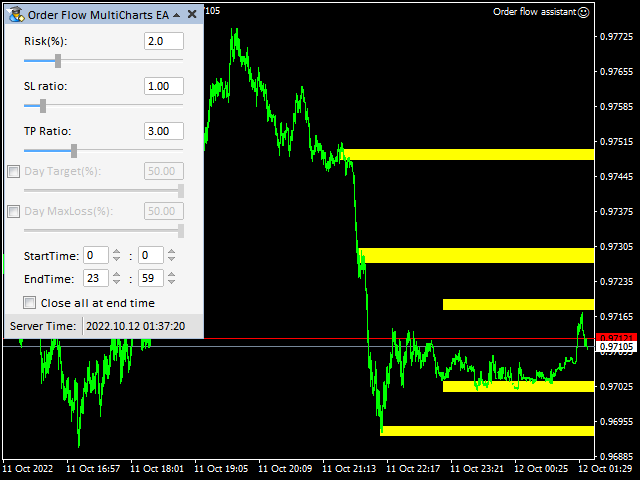Increase the EndTime minute with up arrow

tap(171, 275)
